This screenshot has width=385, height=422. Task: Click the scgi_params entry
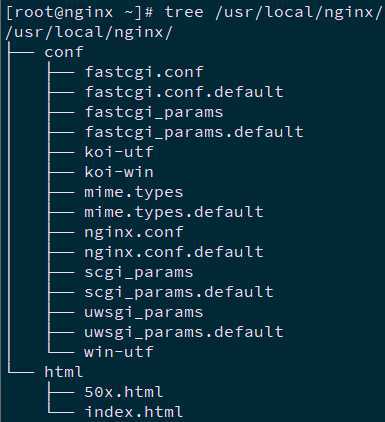(x=139, y=272)
